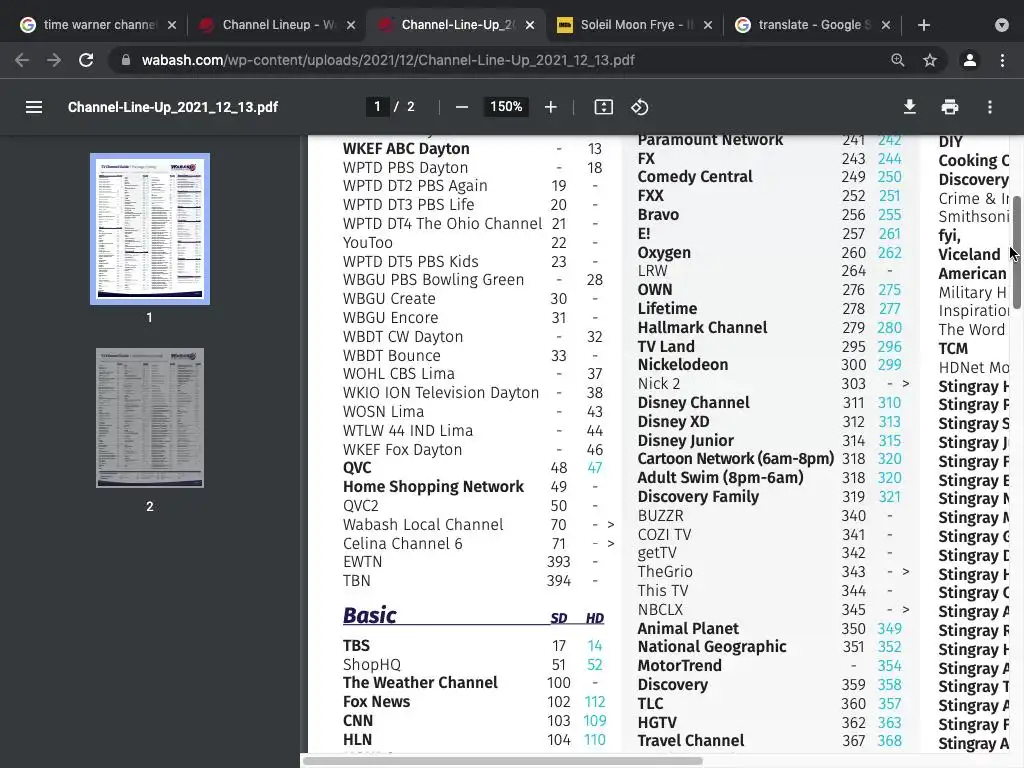
Task: Click Disney Junior text
Action: tap(685, 440)
